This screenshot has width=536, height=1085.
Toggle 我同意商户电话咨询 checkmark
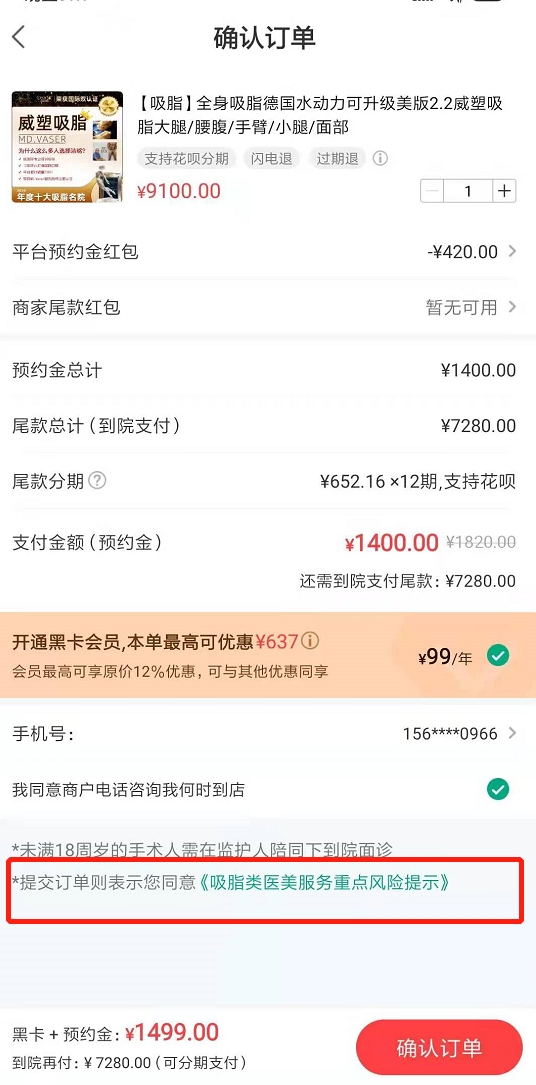[x=497, y=789]
